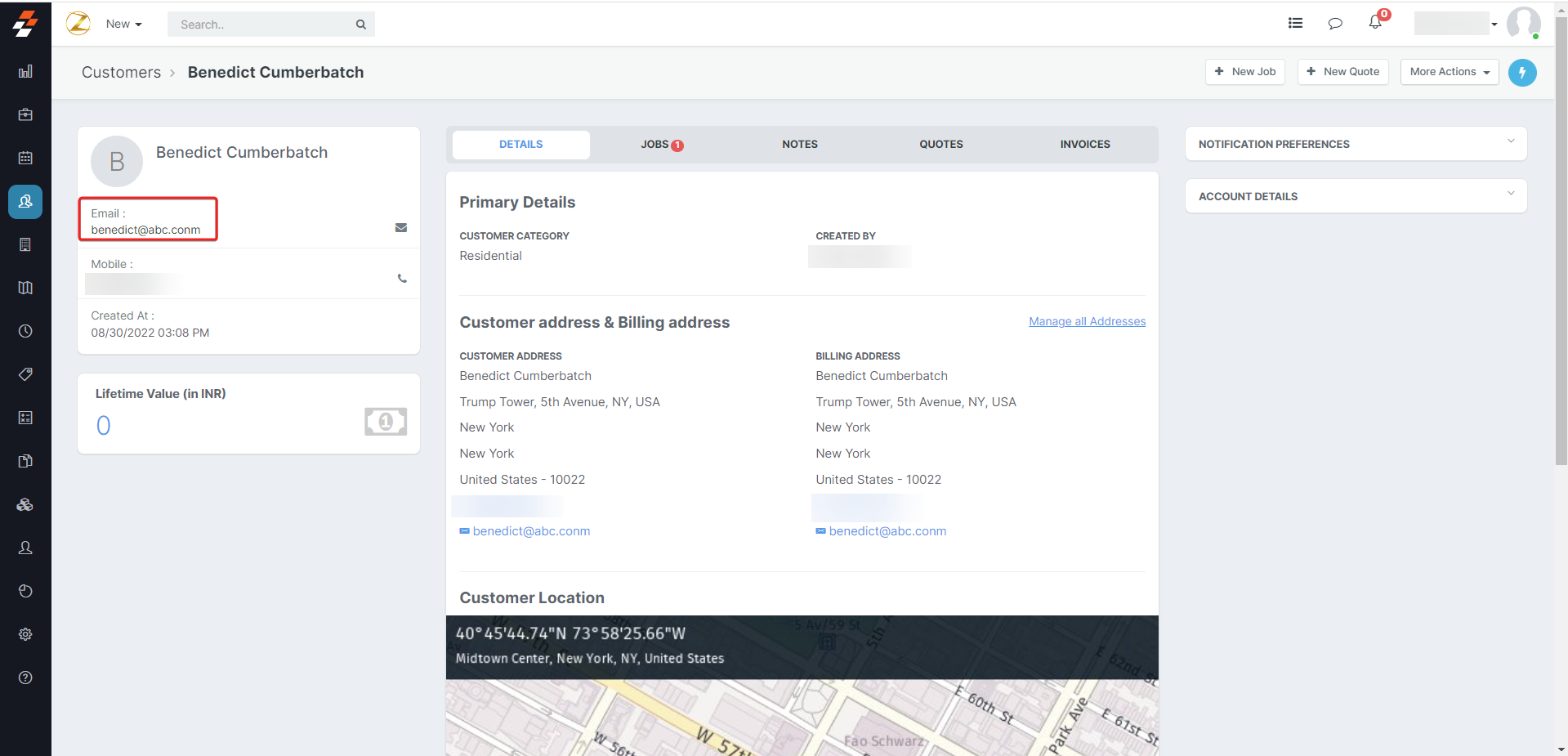Click Manage all Addresses link
This screenshot has height=756, width=1568.
point(1087,321)
